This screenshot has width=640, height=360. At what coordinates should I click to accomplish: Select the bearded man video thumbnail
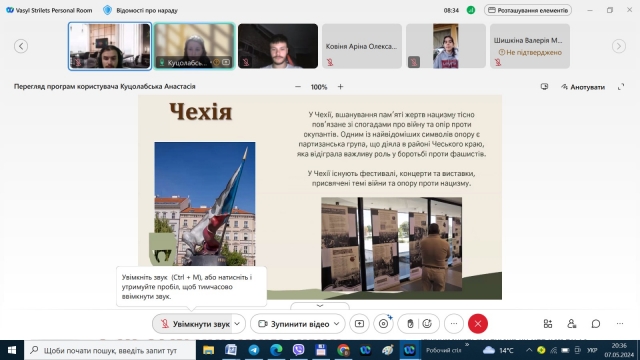tap(278, 46)
